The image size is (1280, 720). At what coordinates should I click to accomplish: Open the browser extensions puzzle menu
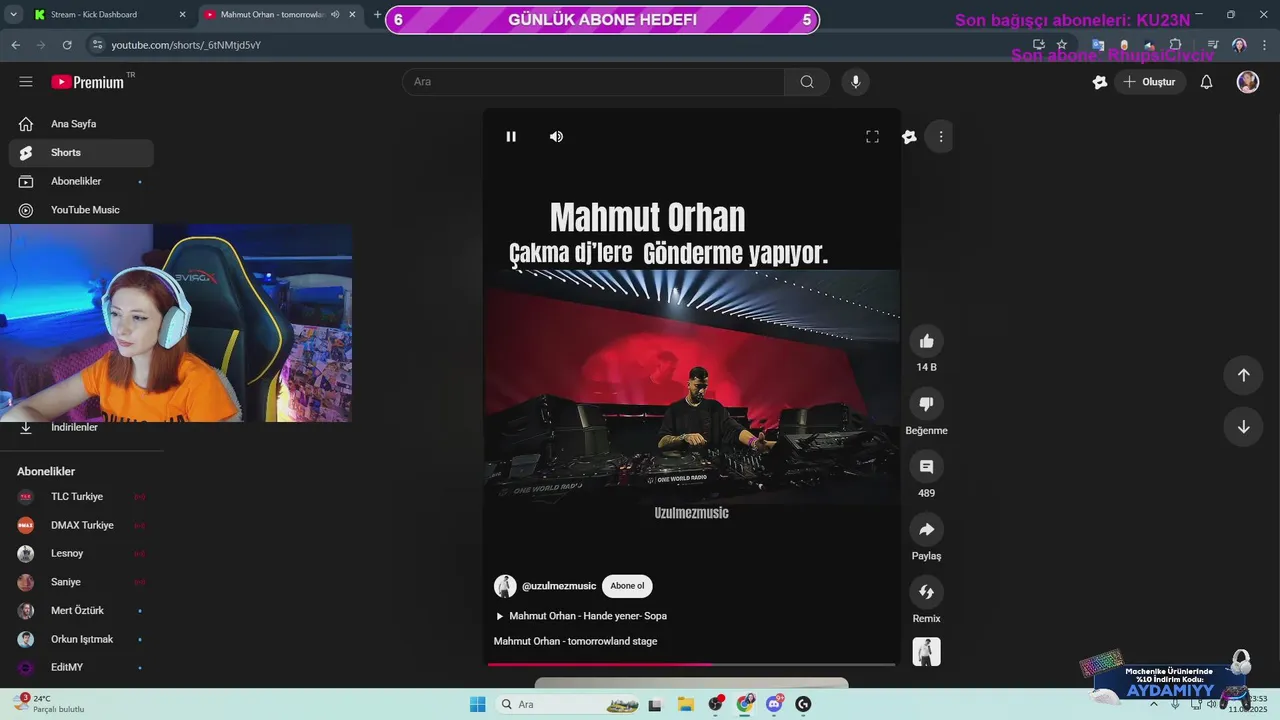pos(1176,45)
